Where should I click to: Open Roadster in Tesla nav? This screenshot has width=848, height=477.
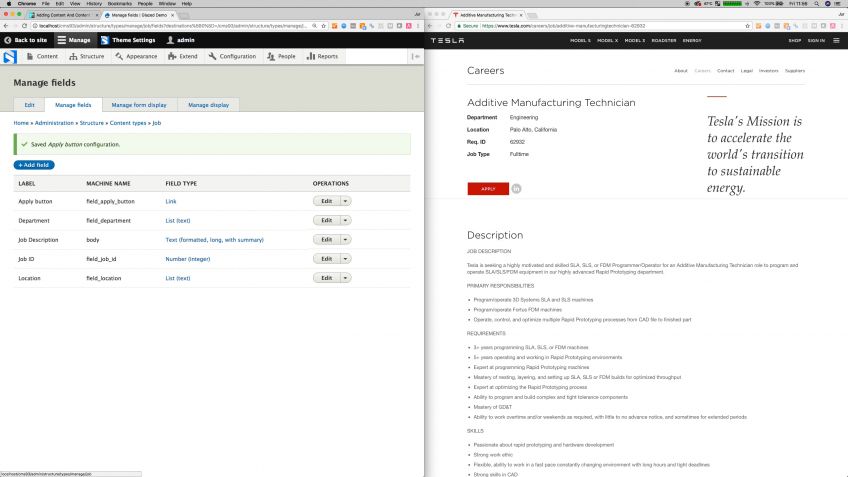point(664,41)
